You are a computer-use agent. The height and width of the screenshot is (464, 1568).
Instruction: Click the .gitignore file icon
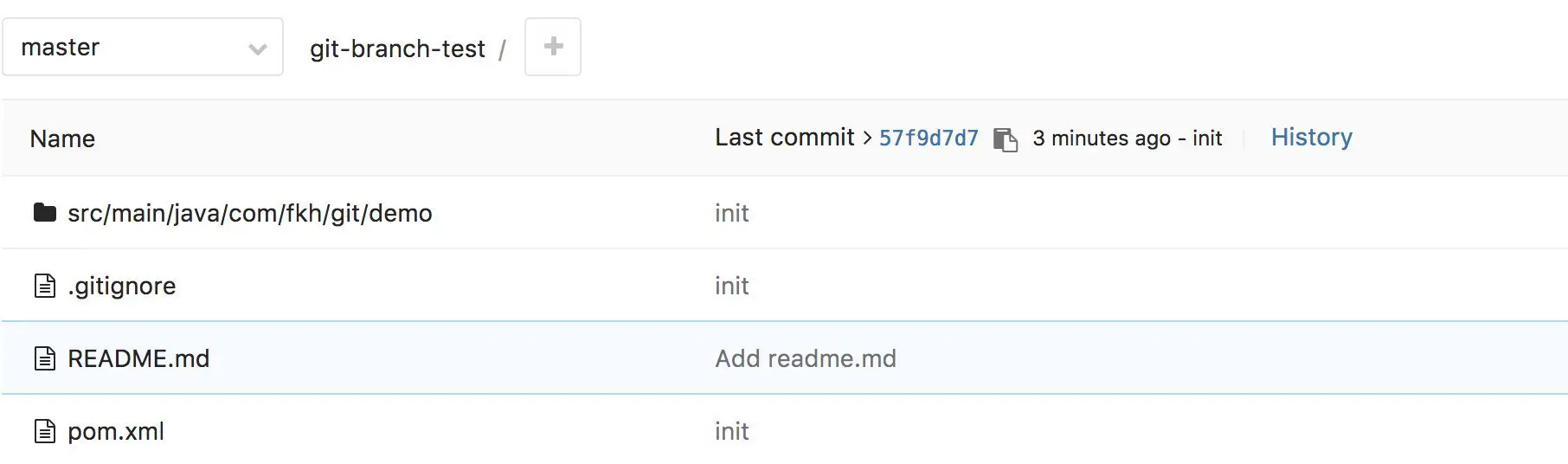pyautogui.click(x=45, y=286)
